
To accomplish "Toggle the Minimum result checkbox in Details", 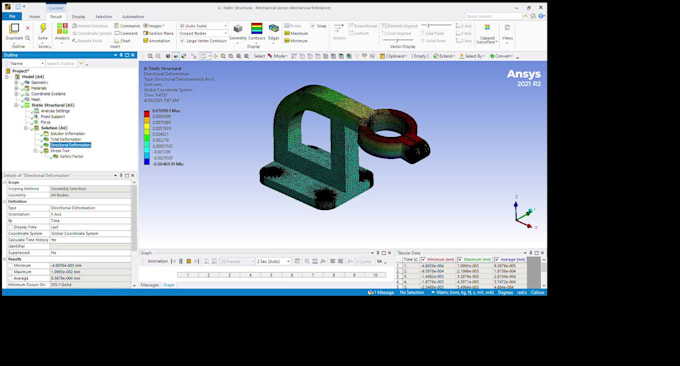I will click(x=10, y=265).
